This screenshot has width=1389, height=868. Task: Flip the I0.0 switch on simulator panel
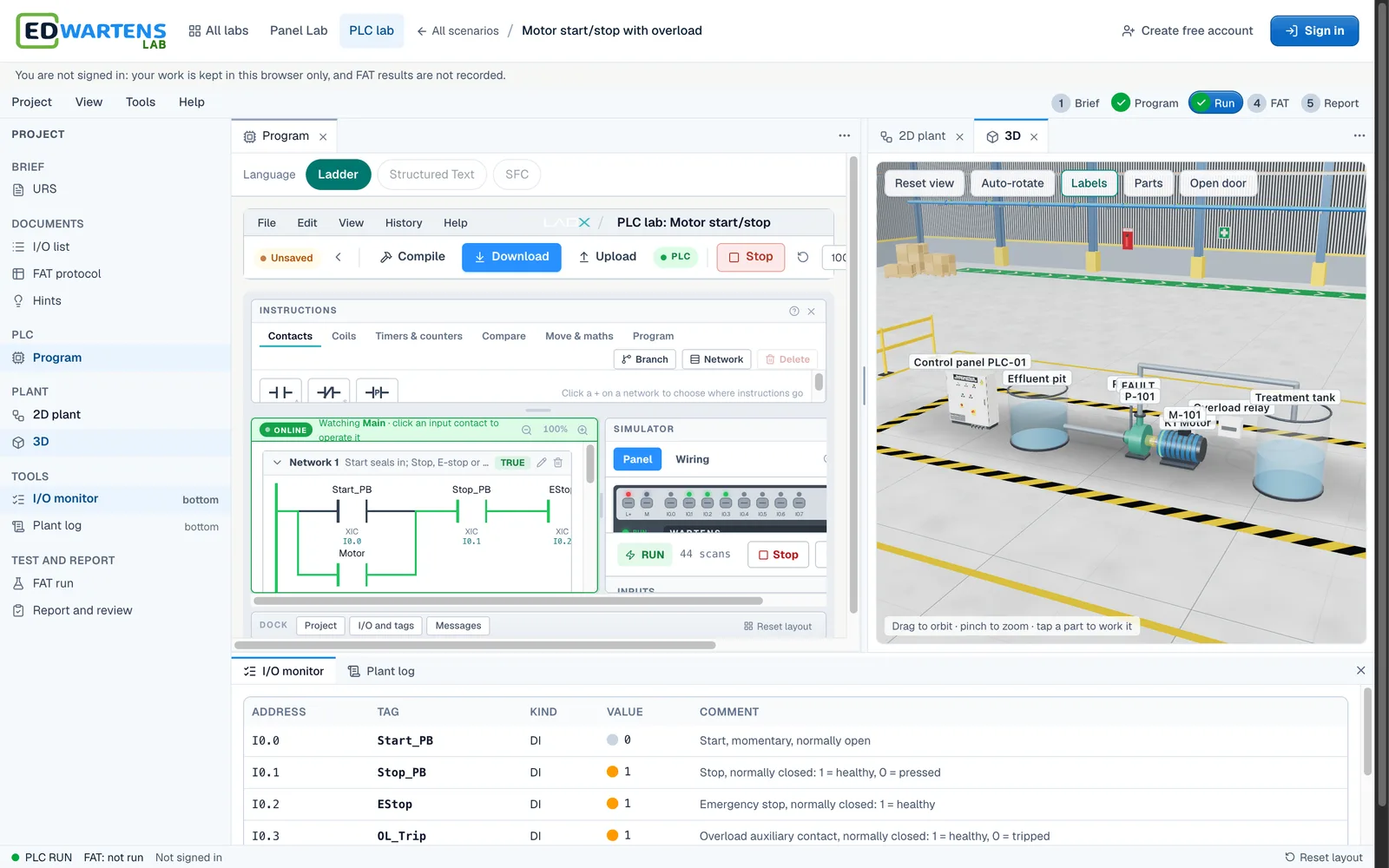point(671,502)
